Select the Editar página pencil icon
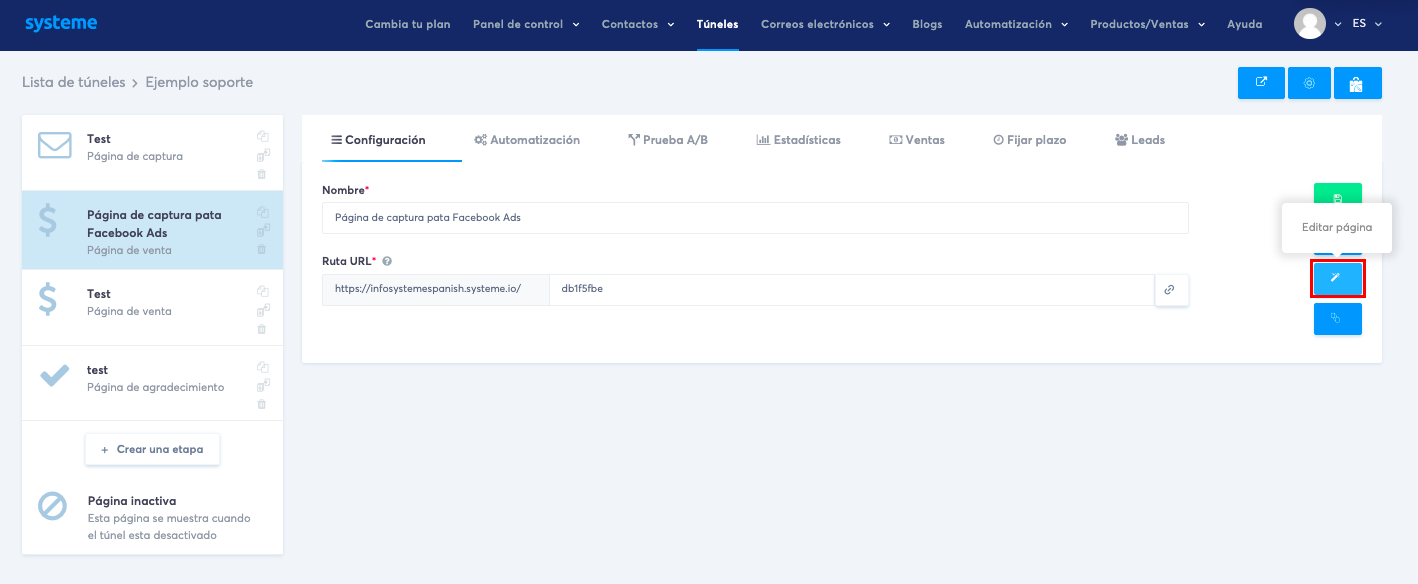Screen dimensions: 1418x584 [x=1337, y=279]
